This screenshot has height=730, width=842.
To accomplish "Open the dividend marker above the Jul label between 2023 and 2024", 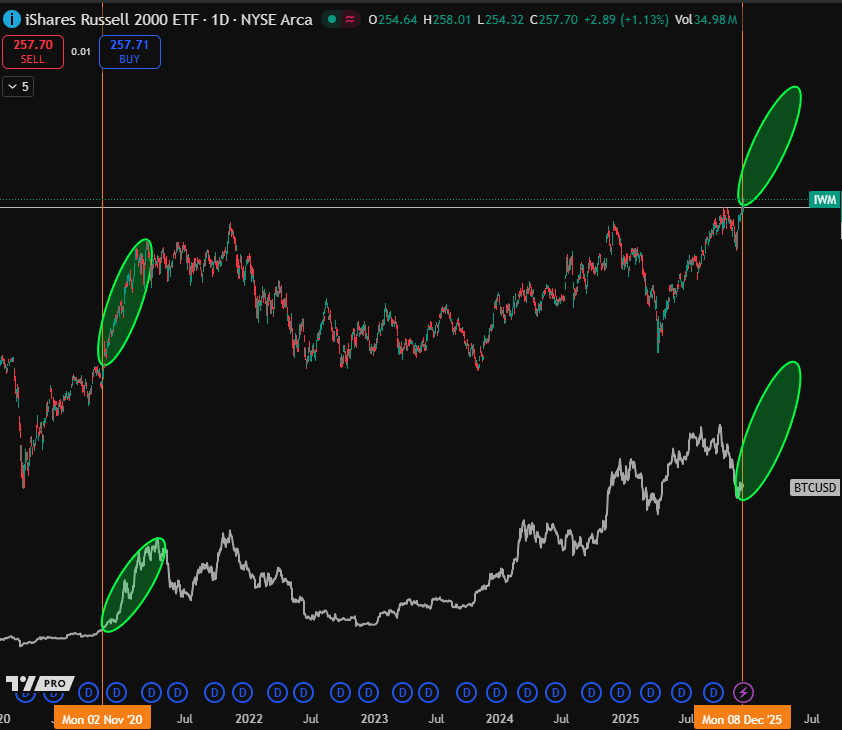I will pyautogui.click(x=429, y=692).
